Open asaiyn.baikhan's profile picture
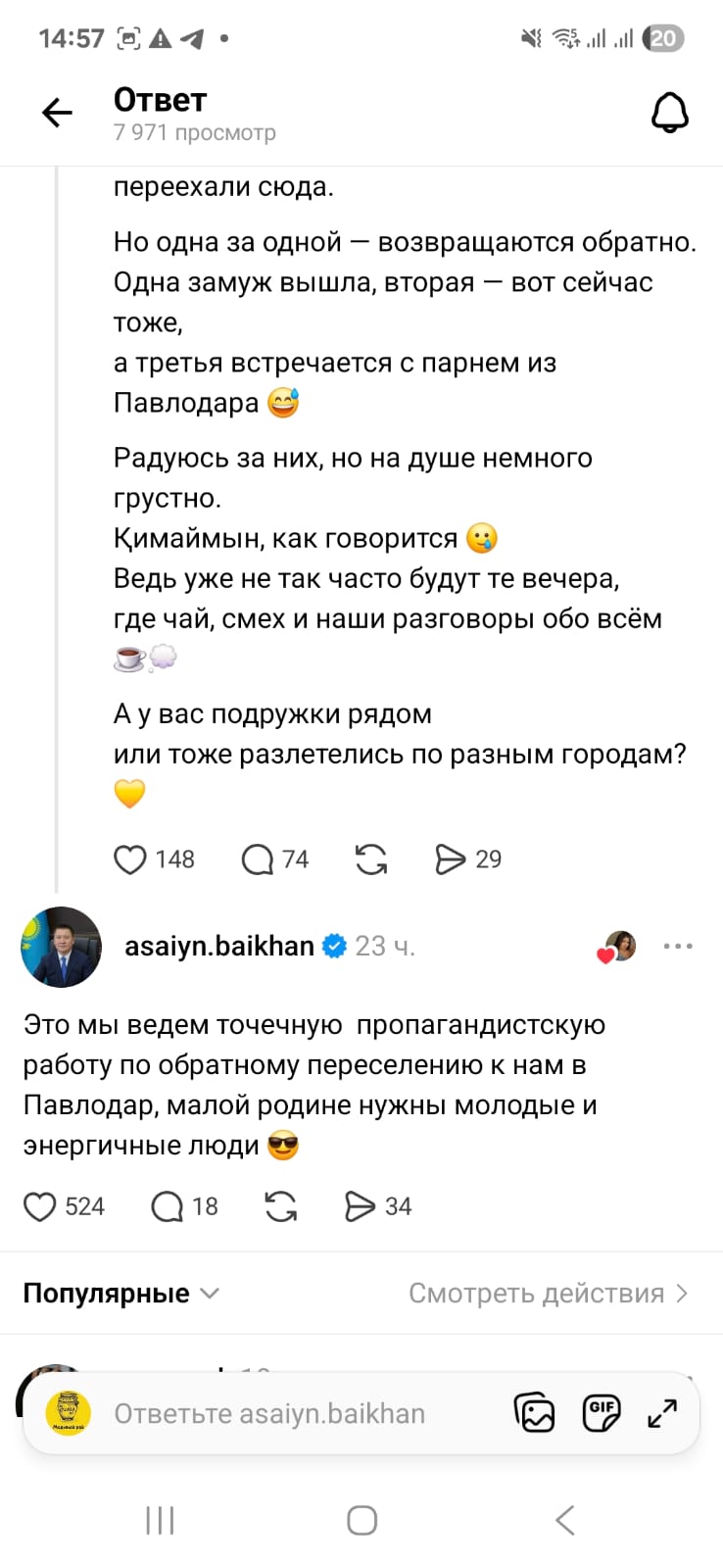 pos(62,947)
